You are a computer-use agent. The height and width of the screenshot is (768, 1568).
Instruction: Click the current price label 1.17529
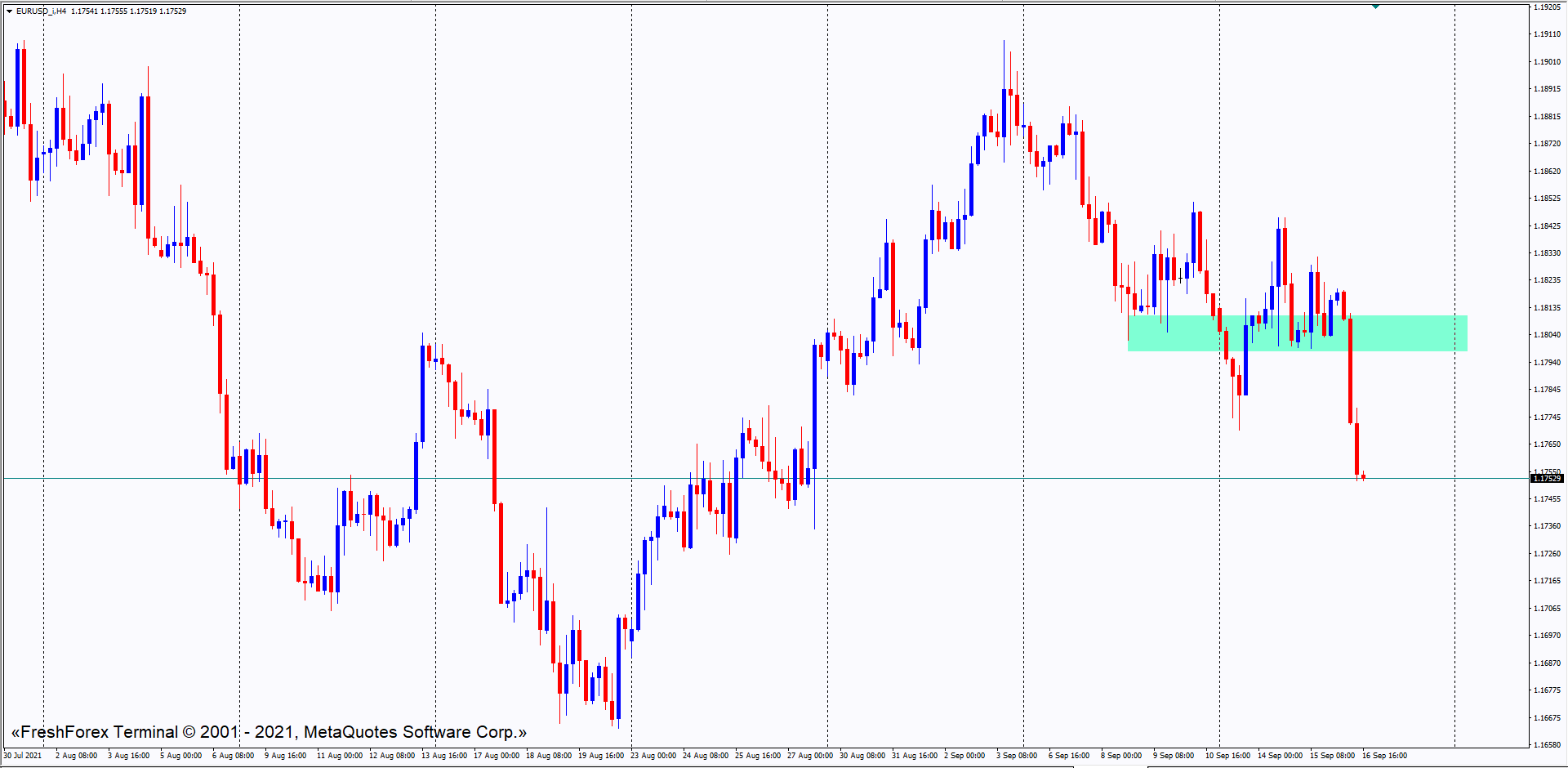coord(1547,478)
